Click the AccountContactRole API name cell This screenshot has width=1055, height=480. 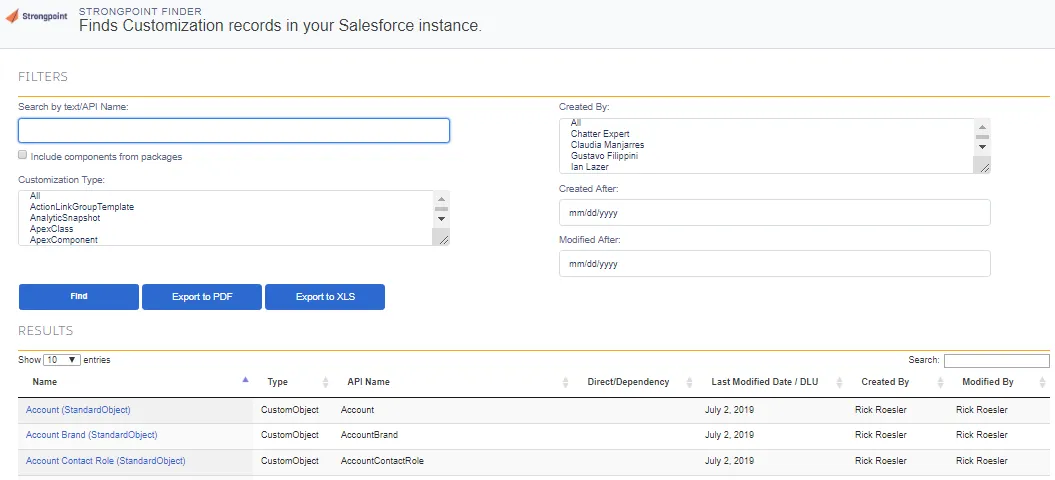[x=382, y=460]
